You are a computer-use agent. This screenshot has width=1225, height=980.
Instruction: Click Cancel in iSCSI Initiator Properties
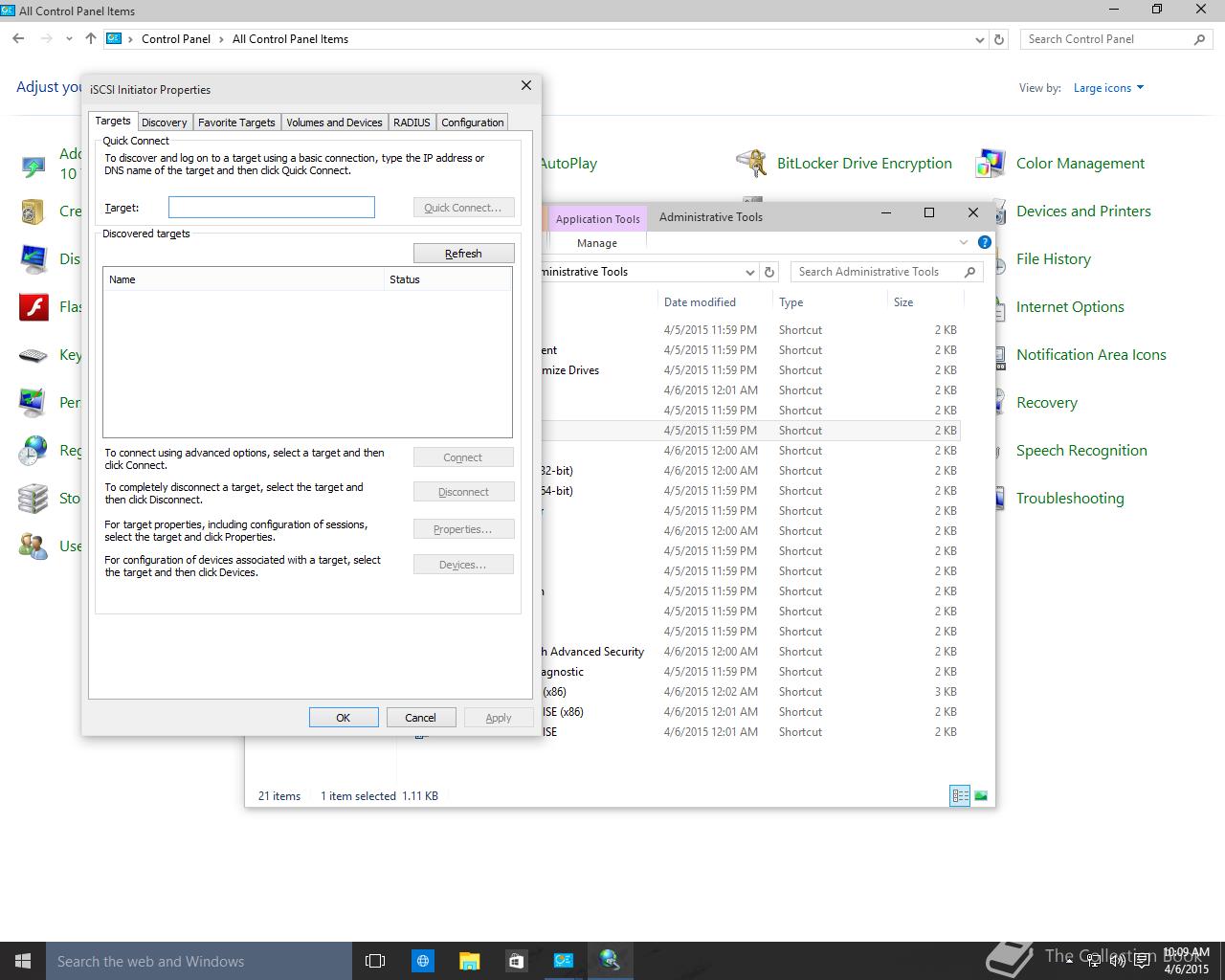click(x=421, y=718)
